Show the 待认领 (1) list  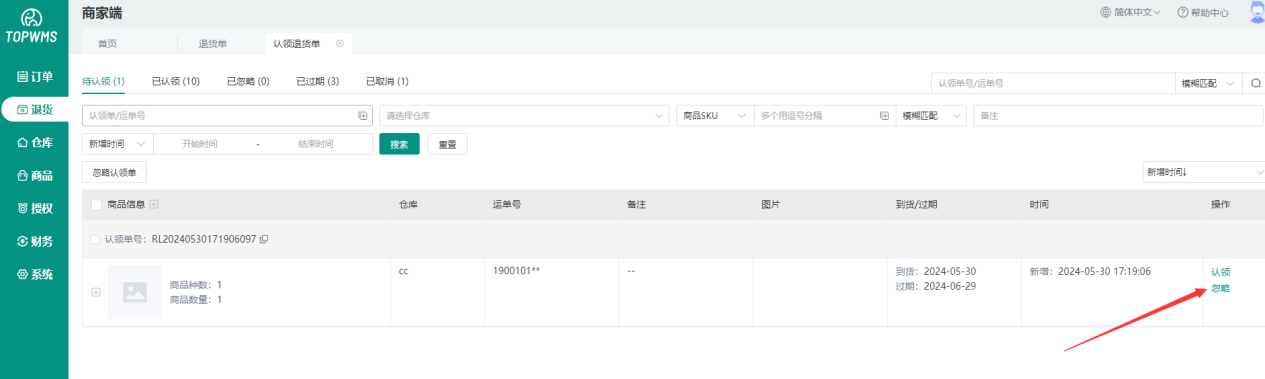(x=103, y=81)
